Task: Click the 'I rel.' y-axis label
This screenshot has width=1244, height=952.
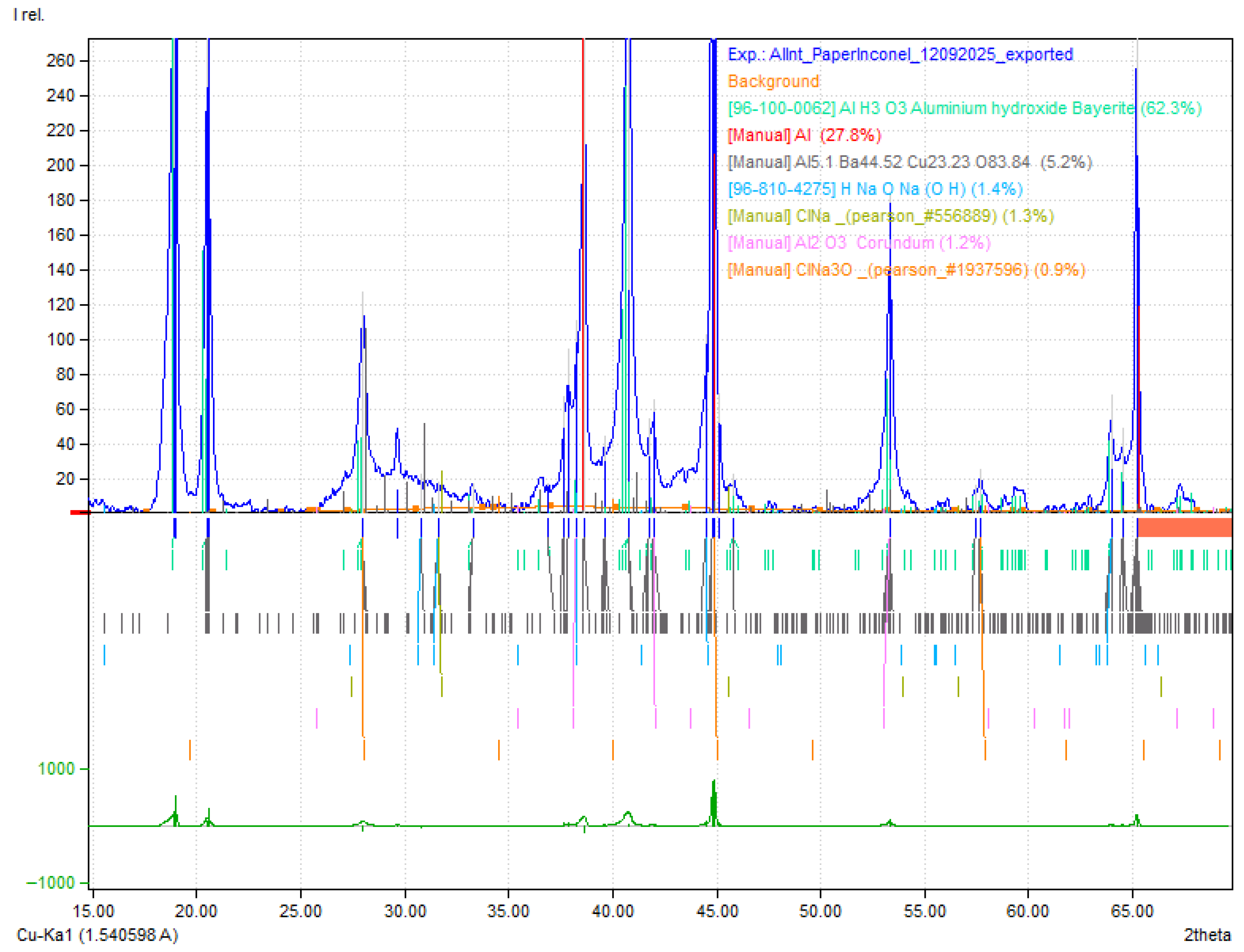Action: pyautogui.click(x=28, y=15)
